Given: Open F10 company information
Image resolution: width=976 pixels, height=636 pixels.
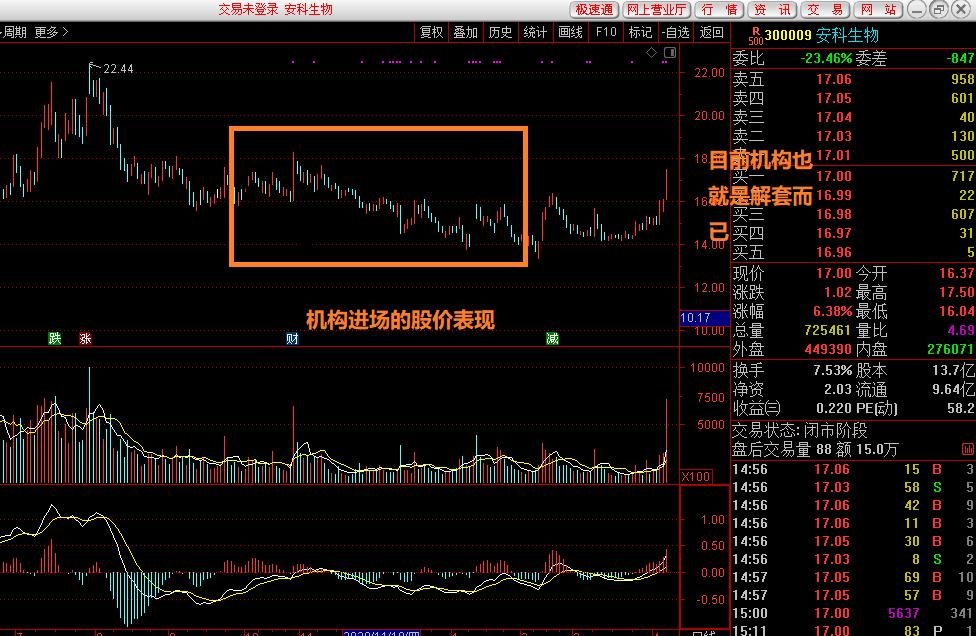Looking at the screenshot, I should click(606, 32).
